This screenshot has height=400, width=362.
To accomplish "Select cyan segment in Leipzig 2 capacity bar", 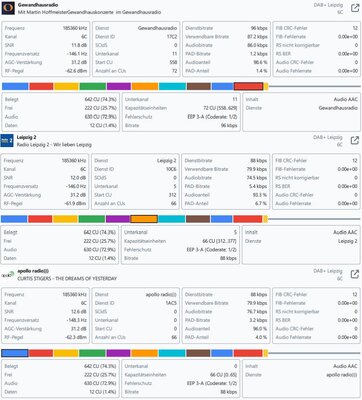I will click(x=171, y=219).
